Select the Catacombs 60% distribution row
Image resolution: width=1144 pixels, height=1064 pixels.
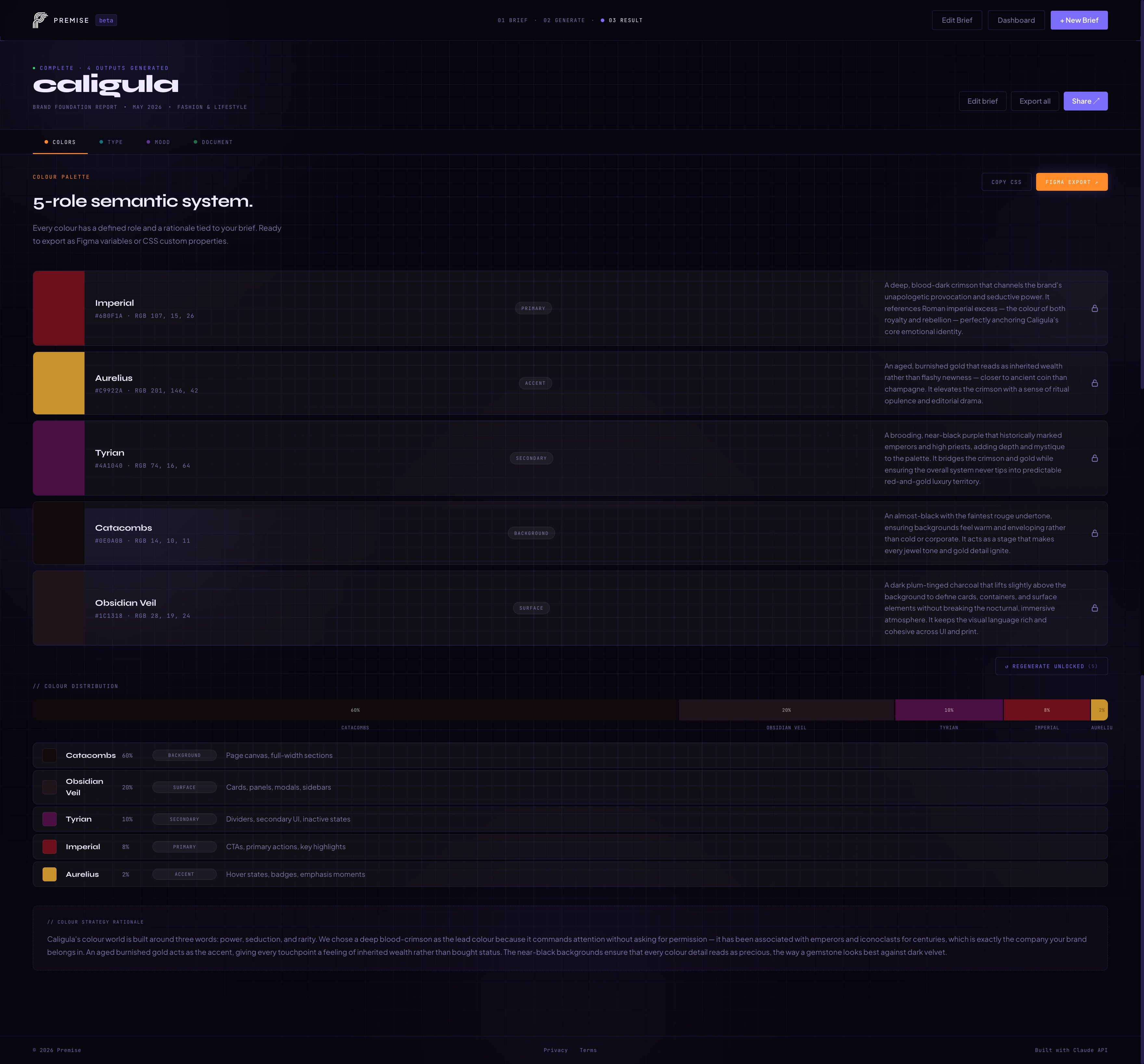pos(570,756)
